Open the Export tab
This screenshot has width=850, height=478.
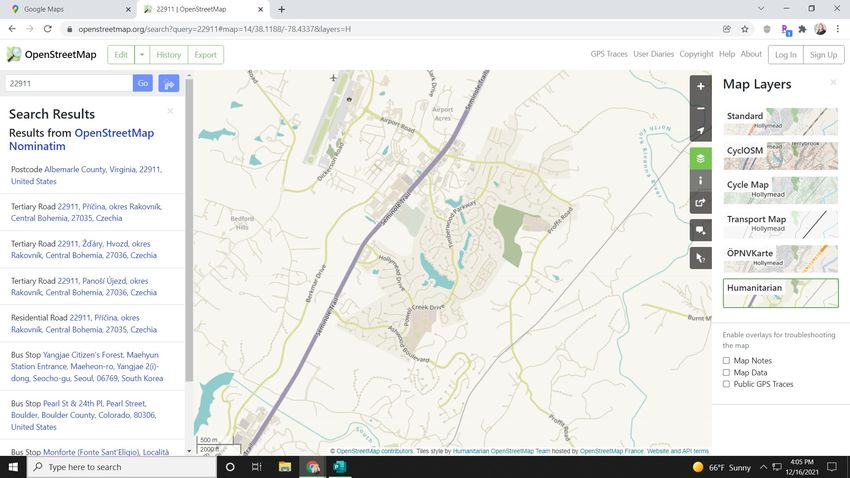click(x=205, y=55)
